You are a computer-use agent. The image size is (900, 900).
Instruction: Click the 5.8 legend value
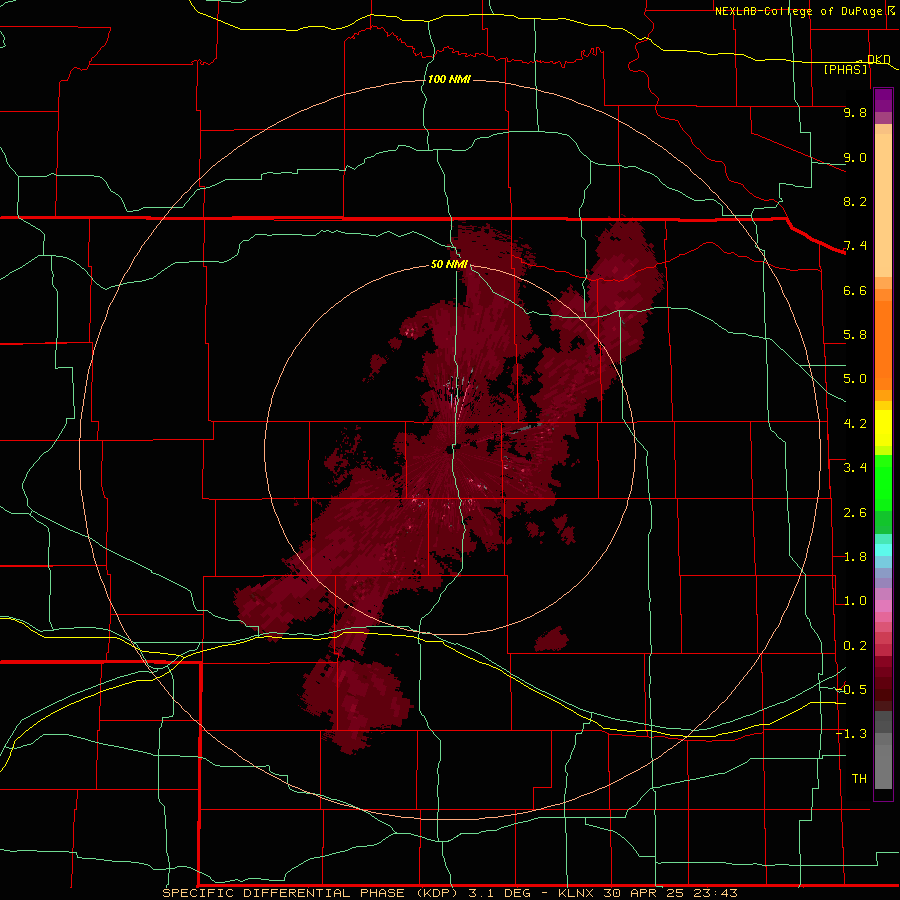pyautogui.click(x=855, y=335)
